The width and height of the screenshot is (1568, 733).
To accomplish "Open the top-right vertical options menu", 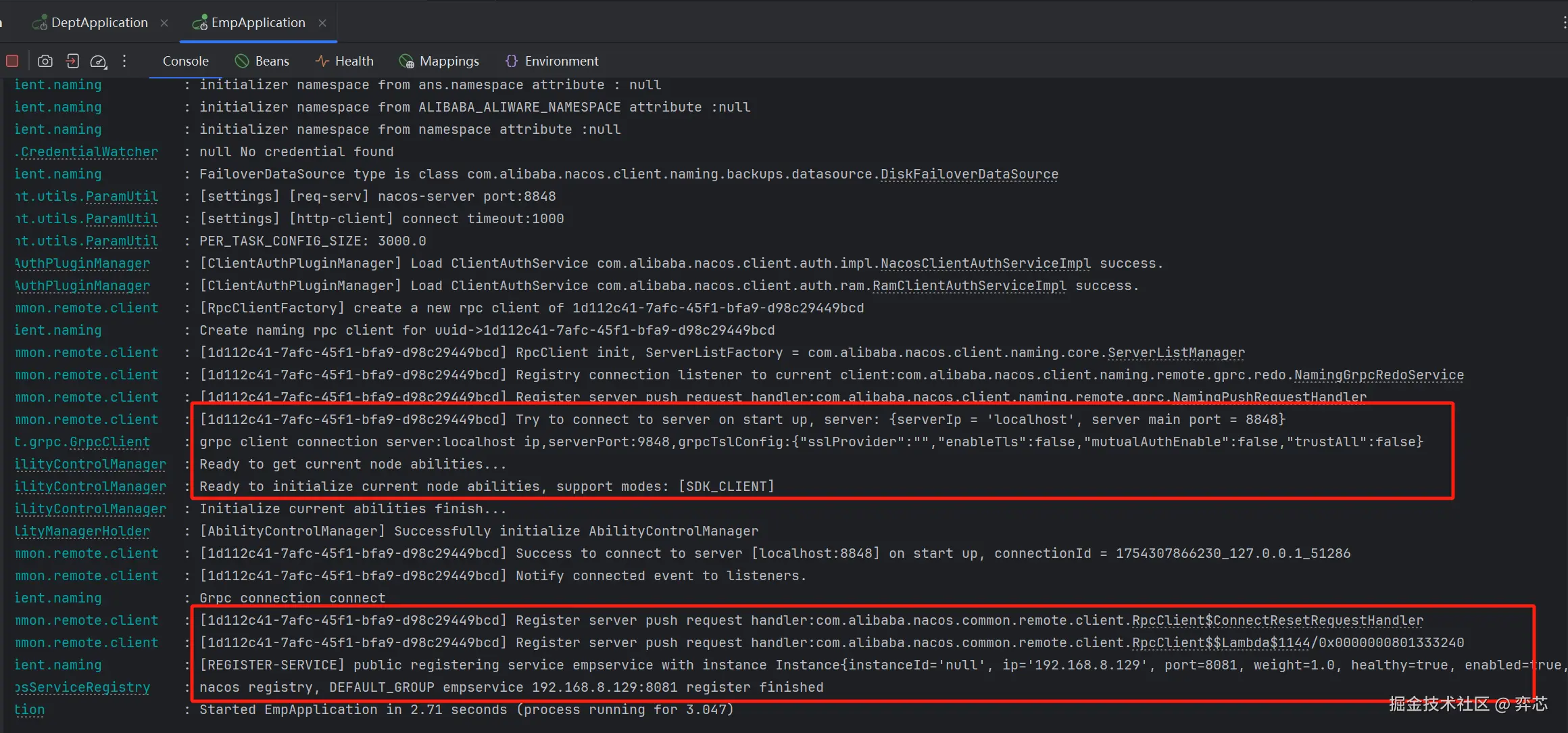I will (1564, 22).
